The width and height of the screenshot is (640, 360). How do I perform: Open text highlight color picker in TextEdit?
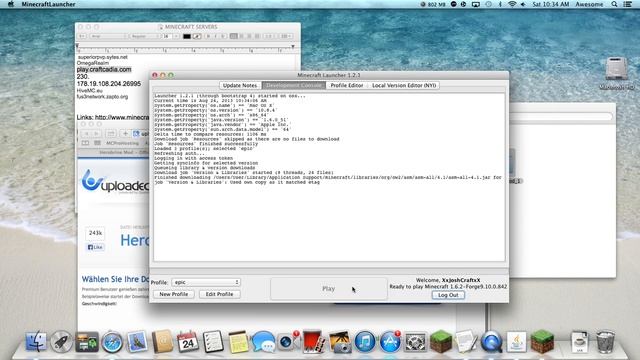tap(197, 36)
